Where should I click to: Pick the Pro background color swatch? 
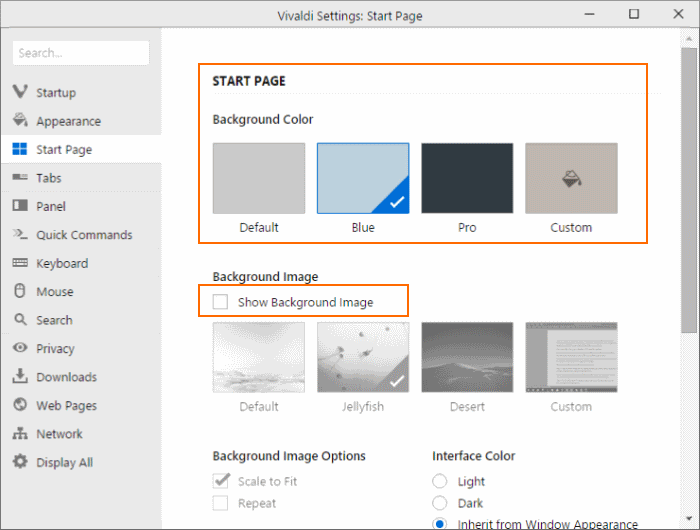coord(467,178)
